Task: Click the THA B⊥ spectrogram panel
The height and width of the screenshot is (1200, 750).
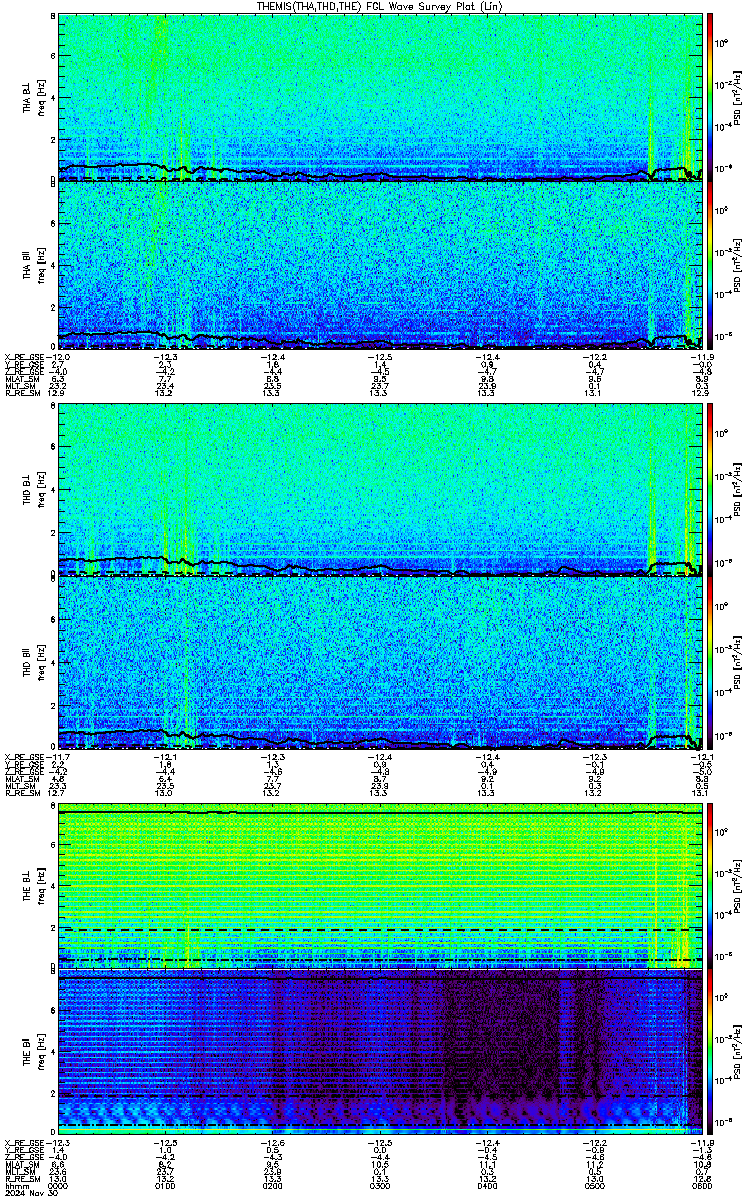Action: [378, 97]
